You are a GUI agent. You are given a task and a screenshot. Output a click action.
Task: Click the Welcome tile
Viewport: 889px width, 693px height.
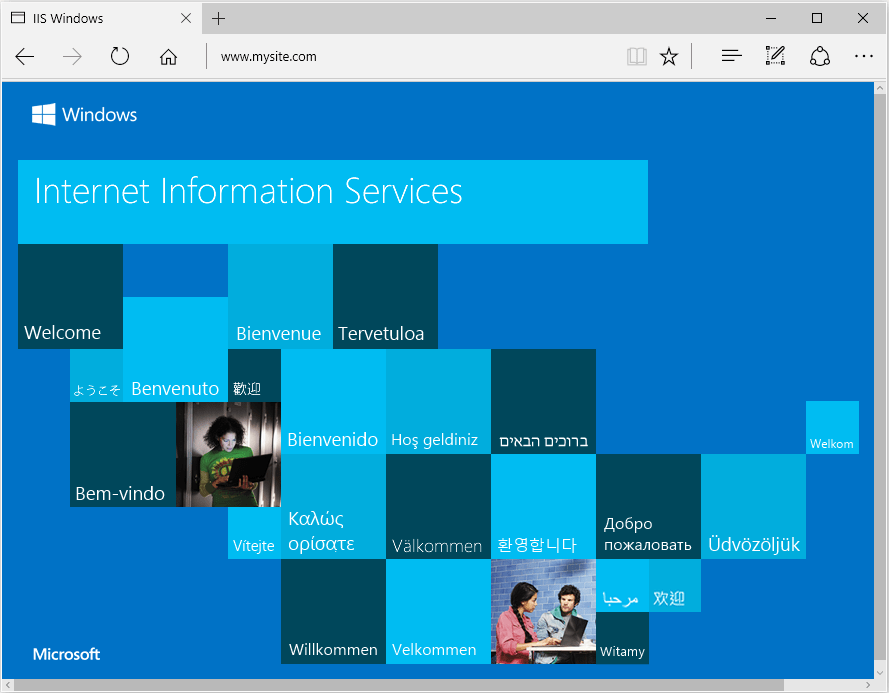coord(70,296)
